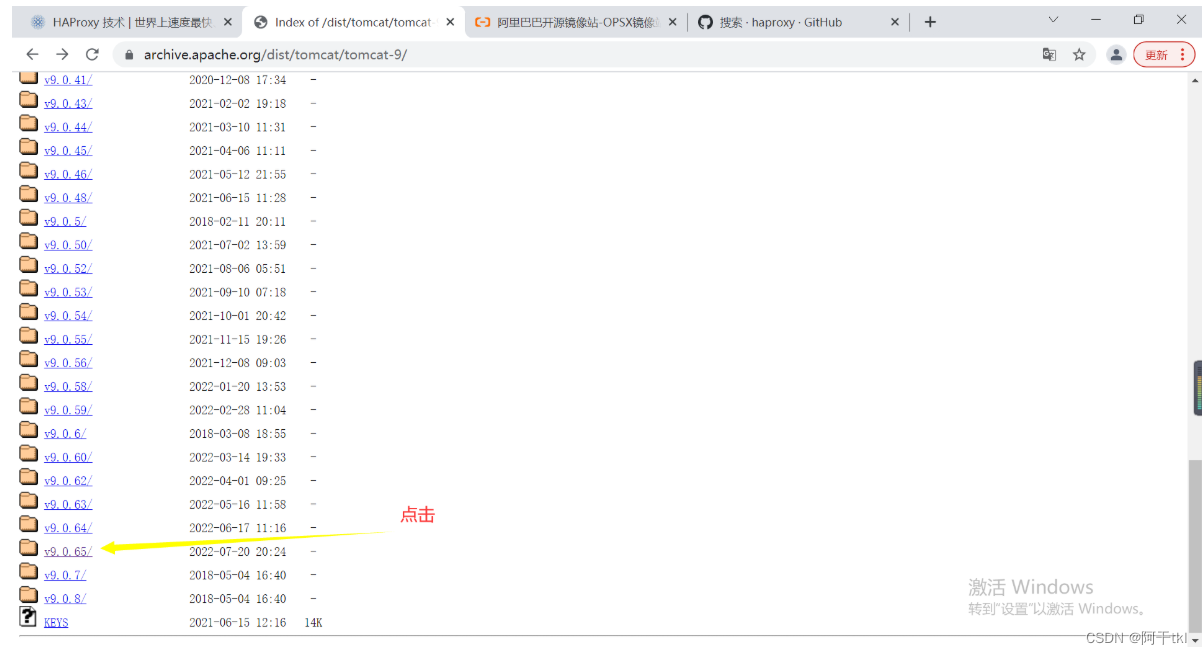The height and width of the screenshot is (654, 1202).
Task: Open the v9.0.53/ directory link
Action: tap(68, 292)
